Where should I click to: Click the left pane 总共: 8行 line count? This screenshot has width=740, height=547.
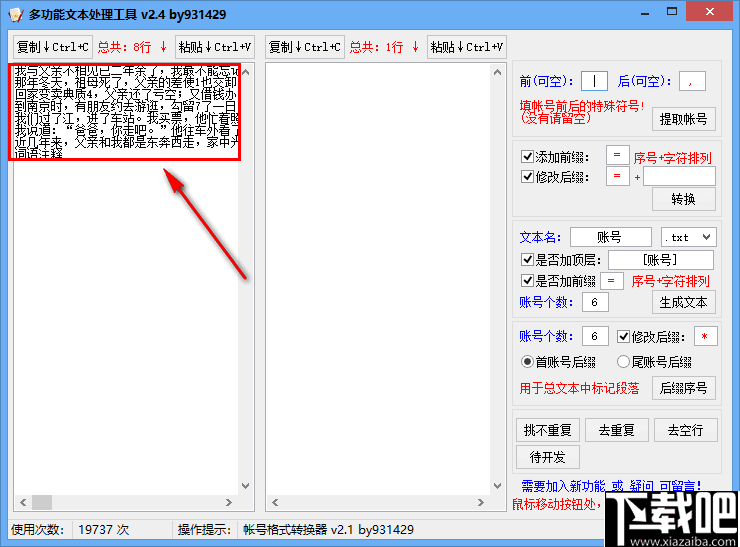coord(132,47)
